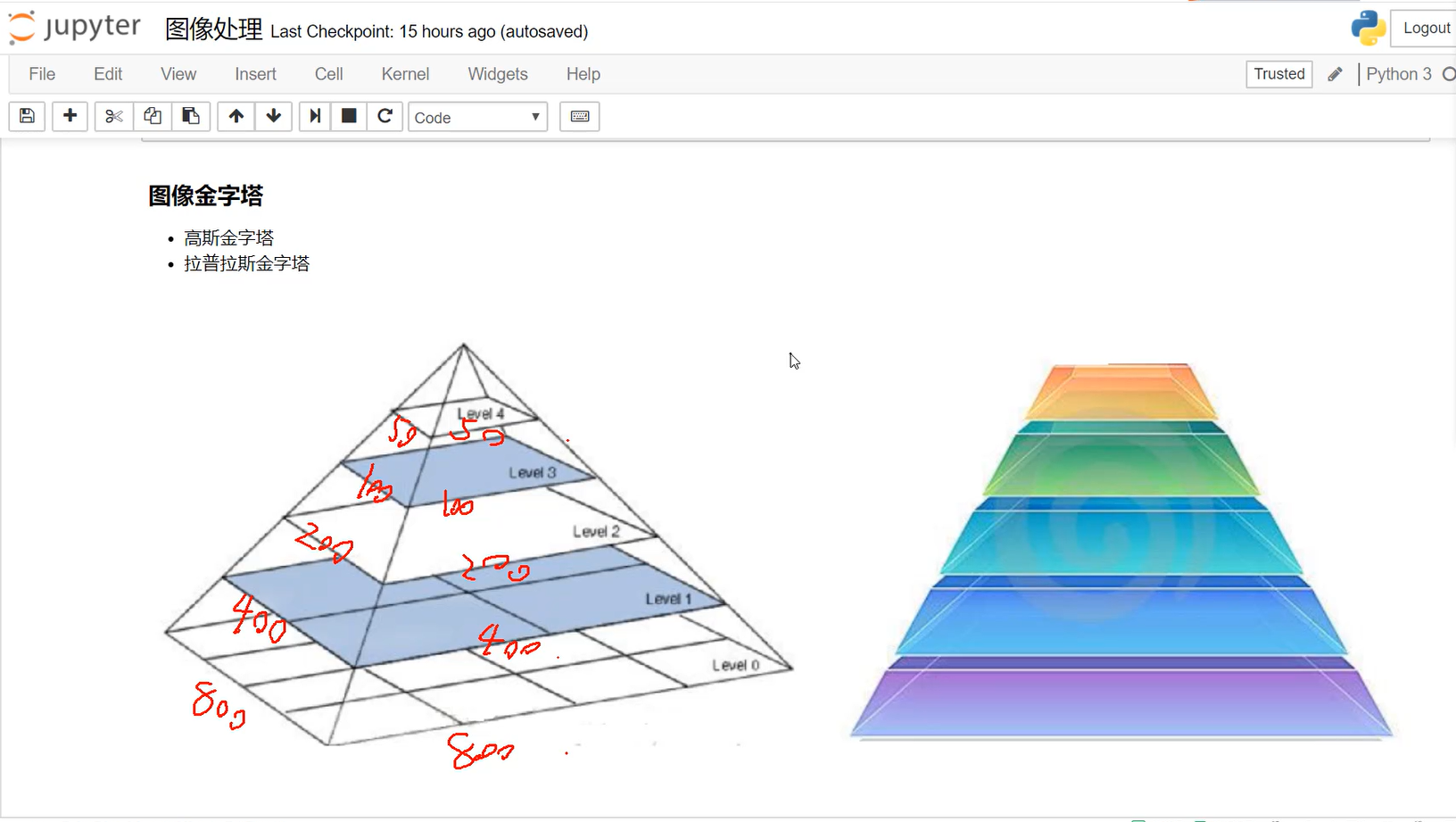
Task: Open the cell type Code dropdown
Action: pos(477,117)
